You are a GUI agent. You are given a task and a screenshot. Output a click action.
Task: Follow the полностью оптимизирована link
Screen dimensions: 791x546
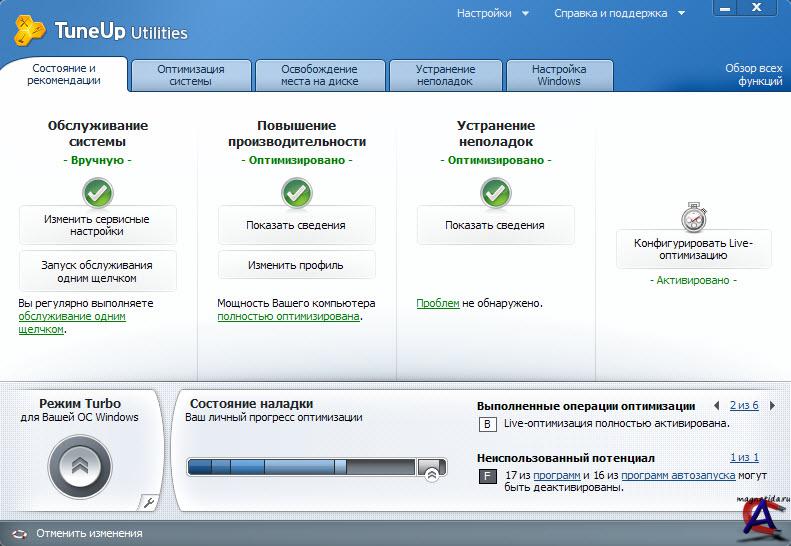pos(288,316)
